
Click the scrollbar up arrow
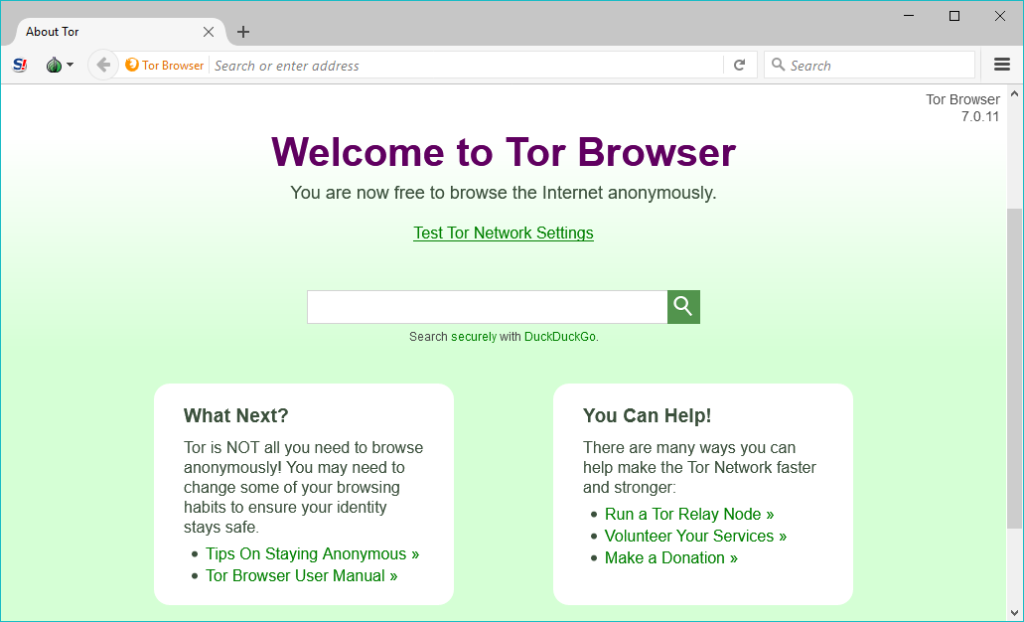coord(1014,92)
